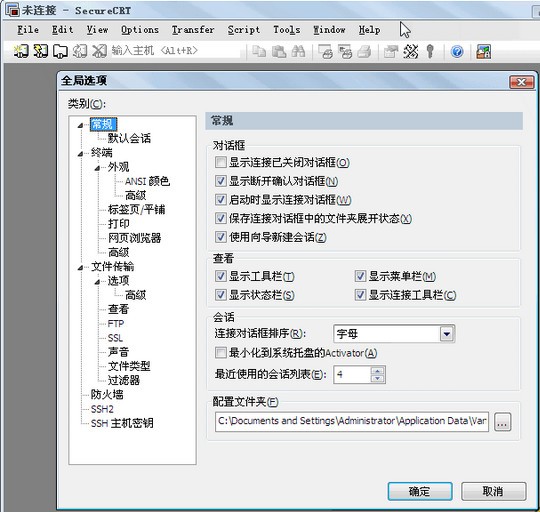This screenshot has height=512, width=540.
Task: Click the Find binoculars toolbar icon
Action: [298, 52]
